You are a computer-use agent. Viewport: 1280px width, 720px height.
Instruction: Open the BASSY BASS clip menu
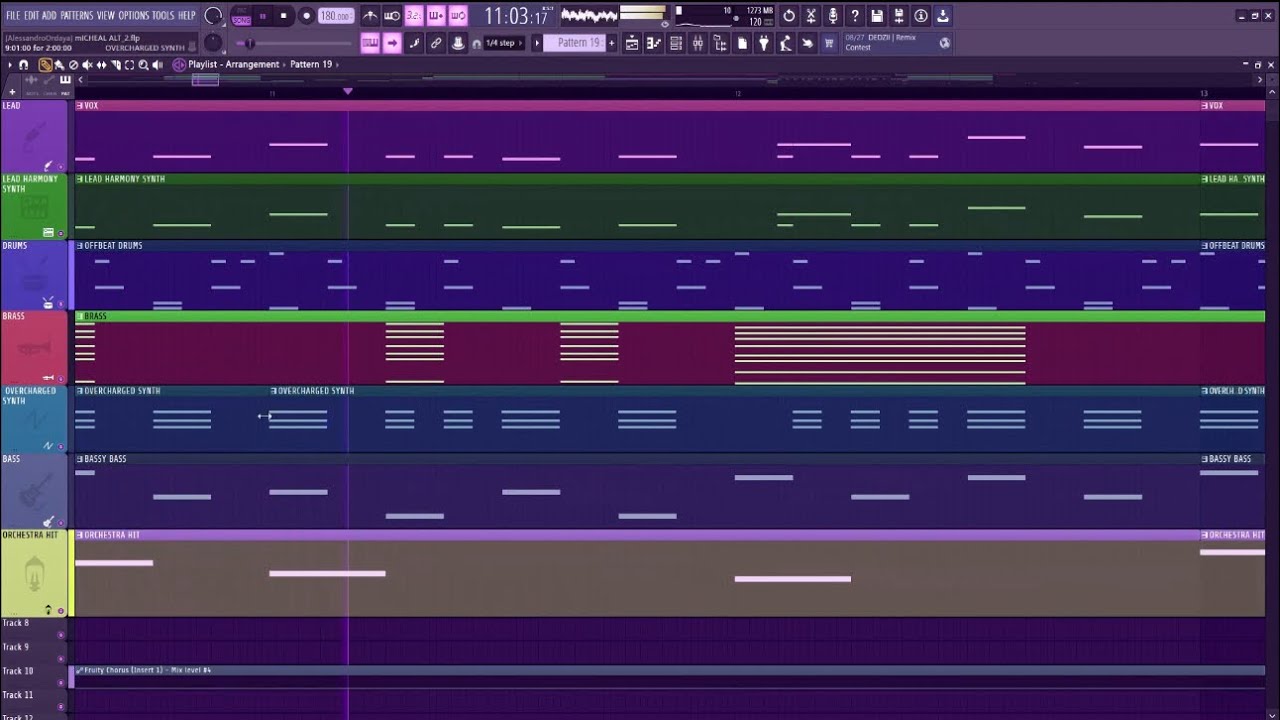click(80, 459)
